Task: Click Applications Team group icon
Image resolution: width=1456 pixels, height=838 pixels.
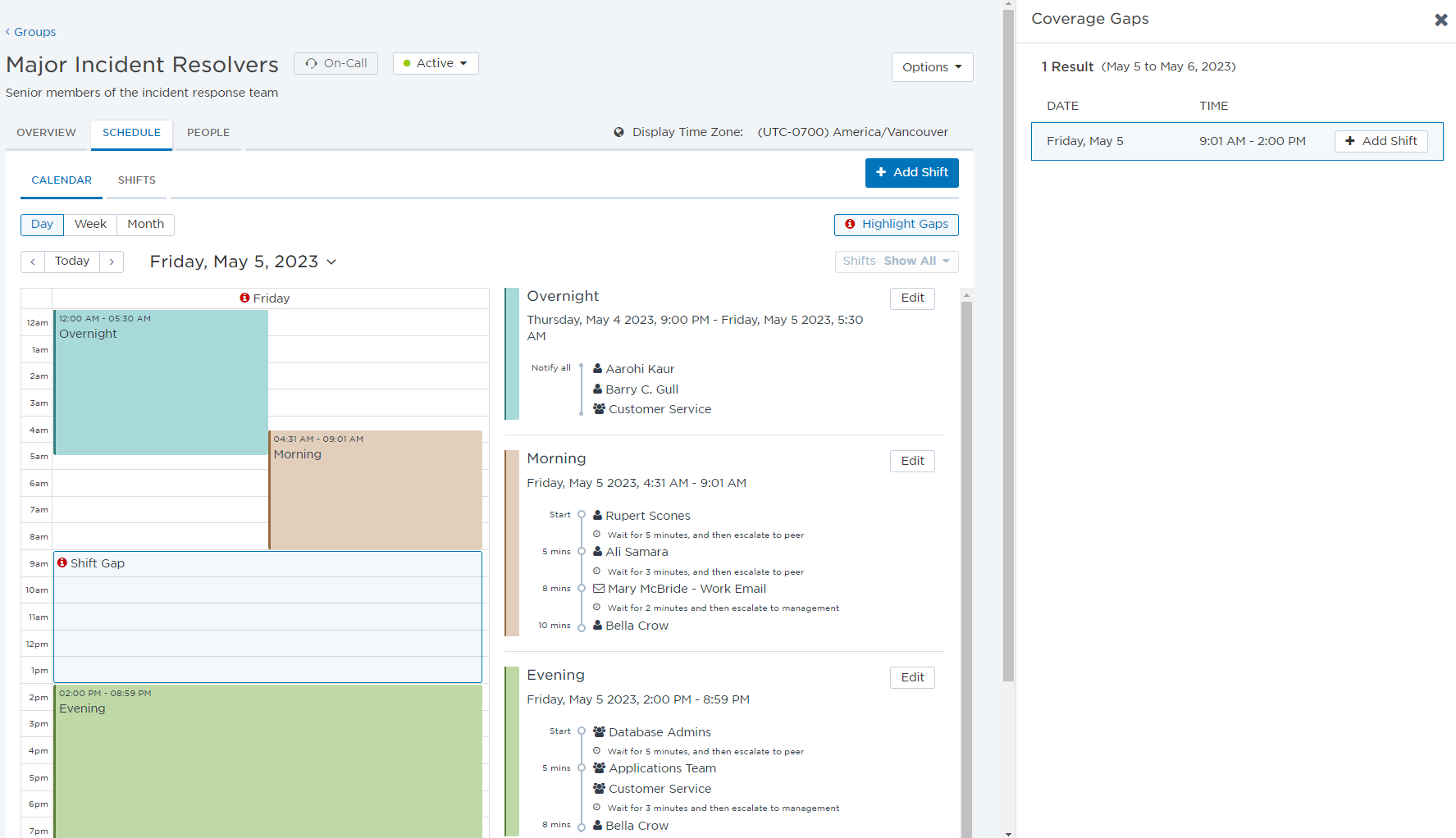Action: click(x=600, y=768)
